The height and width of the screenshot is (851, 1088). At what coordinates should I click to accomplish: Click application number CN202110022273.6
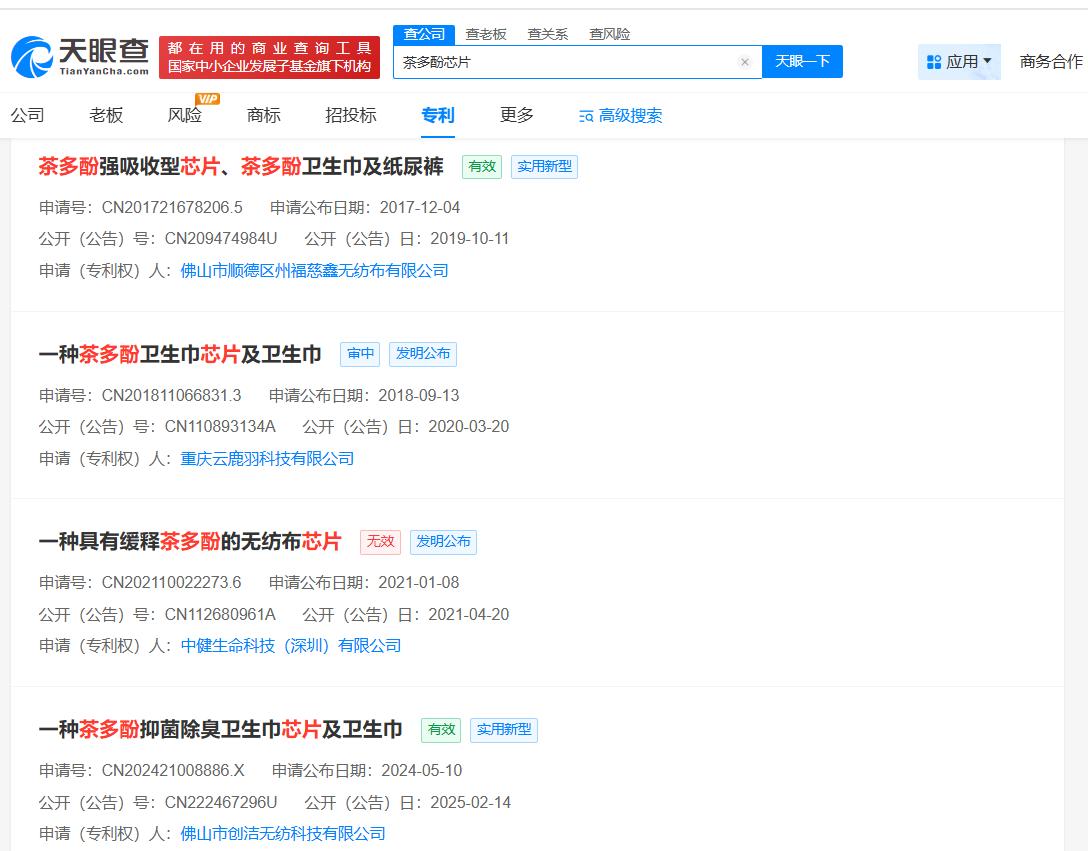pos(171,583)
